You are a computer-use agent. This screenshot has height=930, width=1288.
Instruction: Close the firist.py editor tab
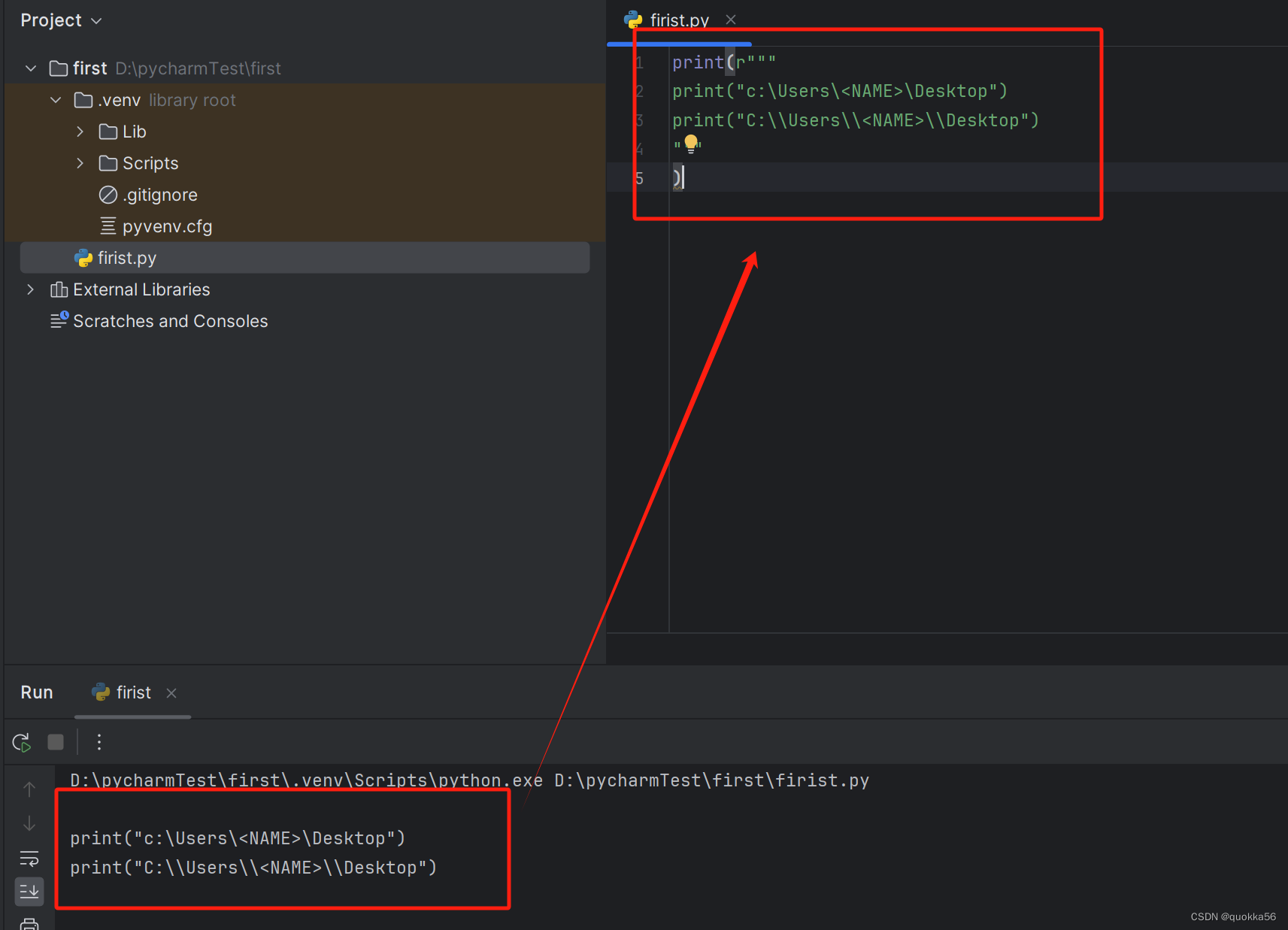[731, 20]
